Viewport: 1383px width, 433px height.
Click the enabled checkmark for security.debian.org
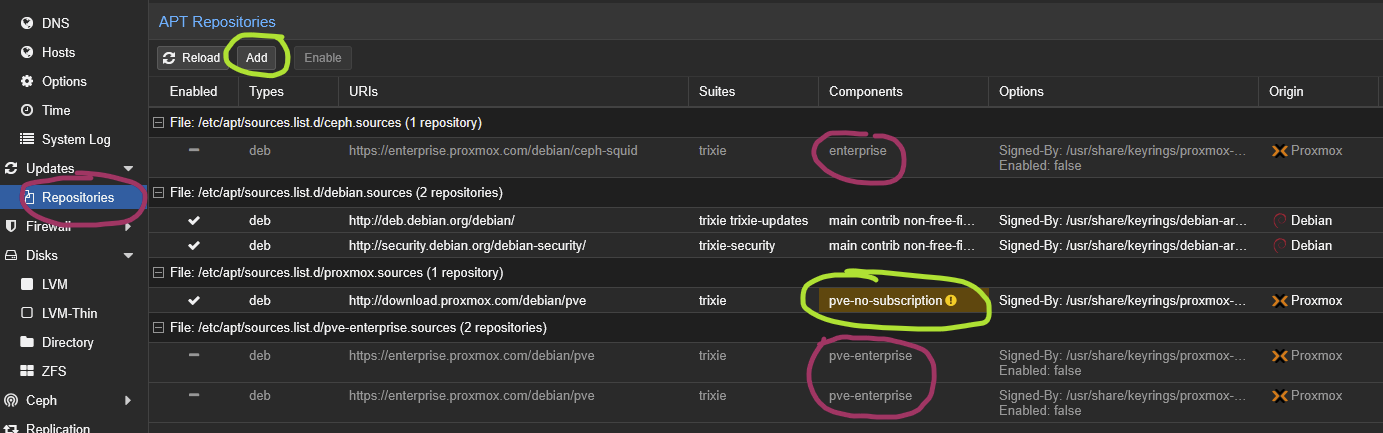194,245
